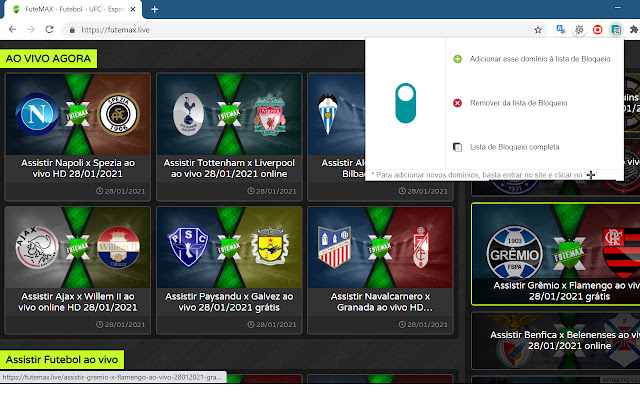640x400 pixels.
Task: Close the FuteMAX tab
Action: click(x=133, y=9)
